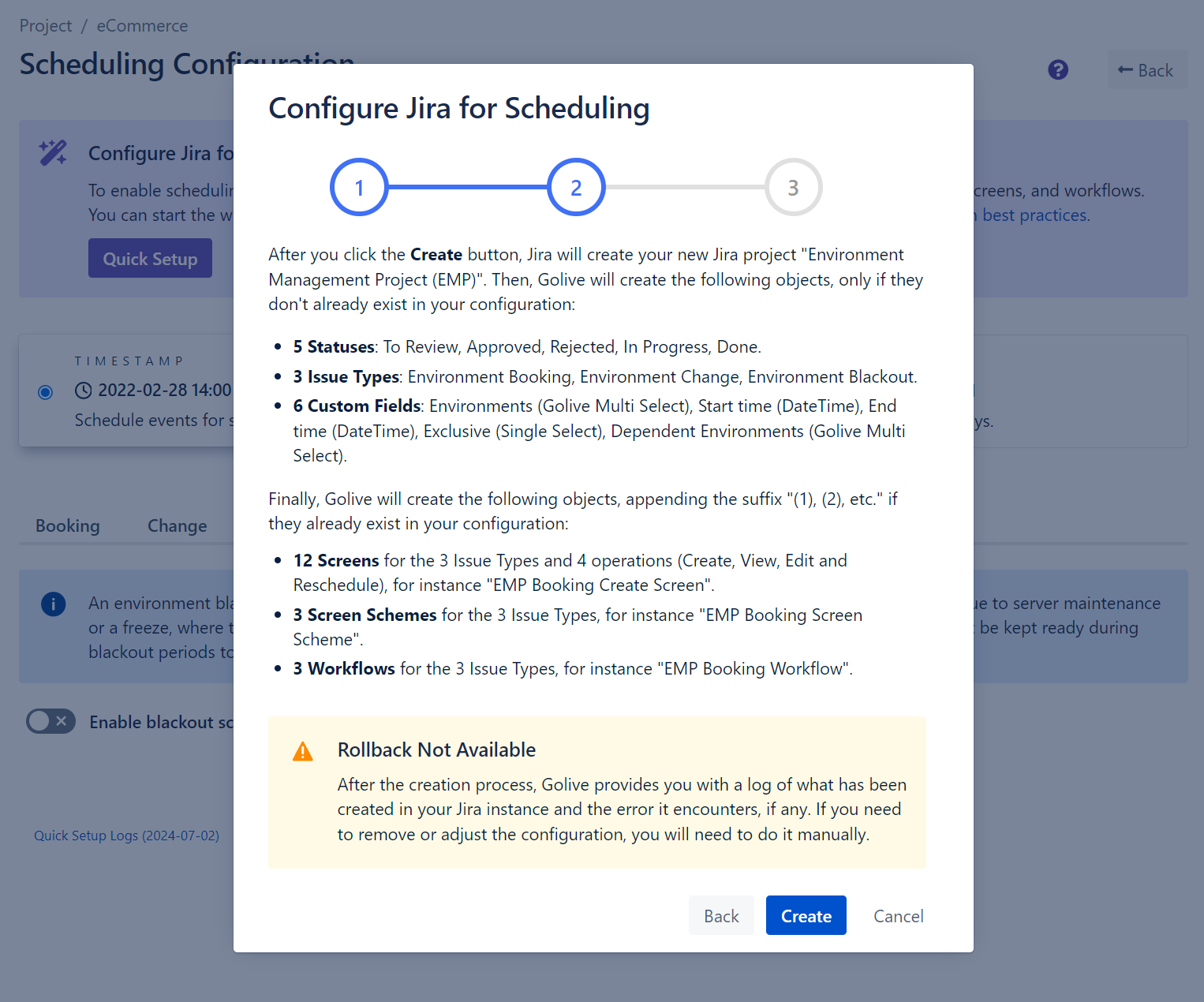Open Quick Setup Logs link
The image size is (1204, 1002).
pos(126,836)
